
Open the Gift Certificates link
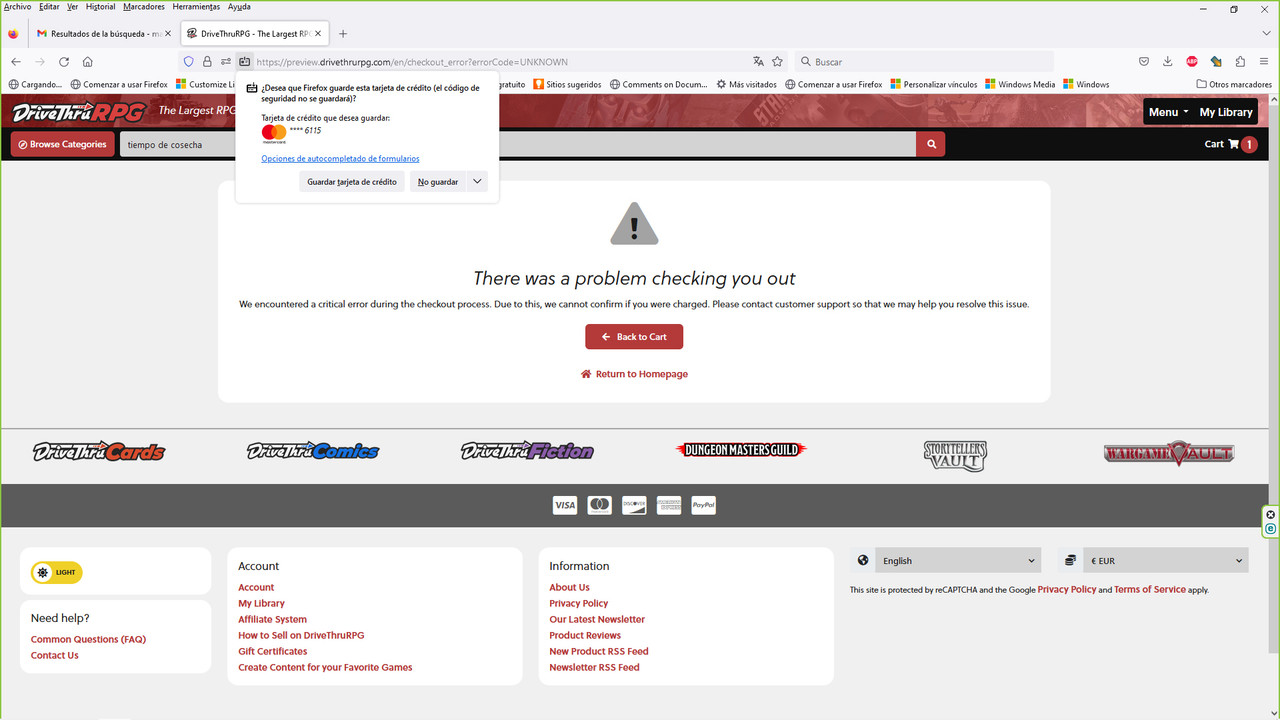[274, 651]
